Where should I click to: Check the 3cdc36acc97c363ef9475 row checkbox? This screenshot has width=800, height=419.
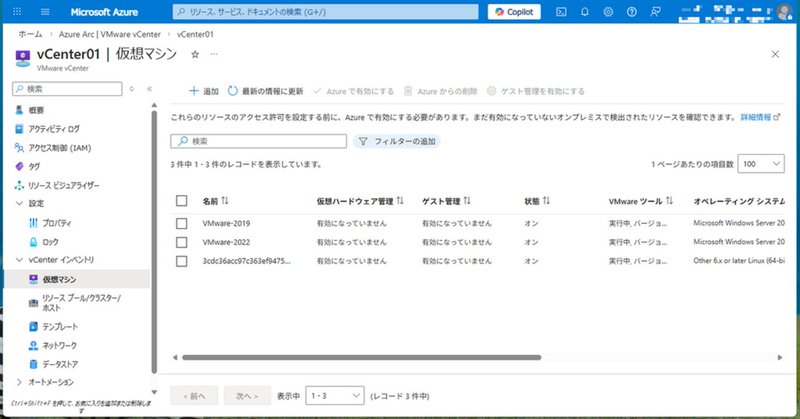click(182, 261)
